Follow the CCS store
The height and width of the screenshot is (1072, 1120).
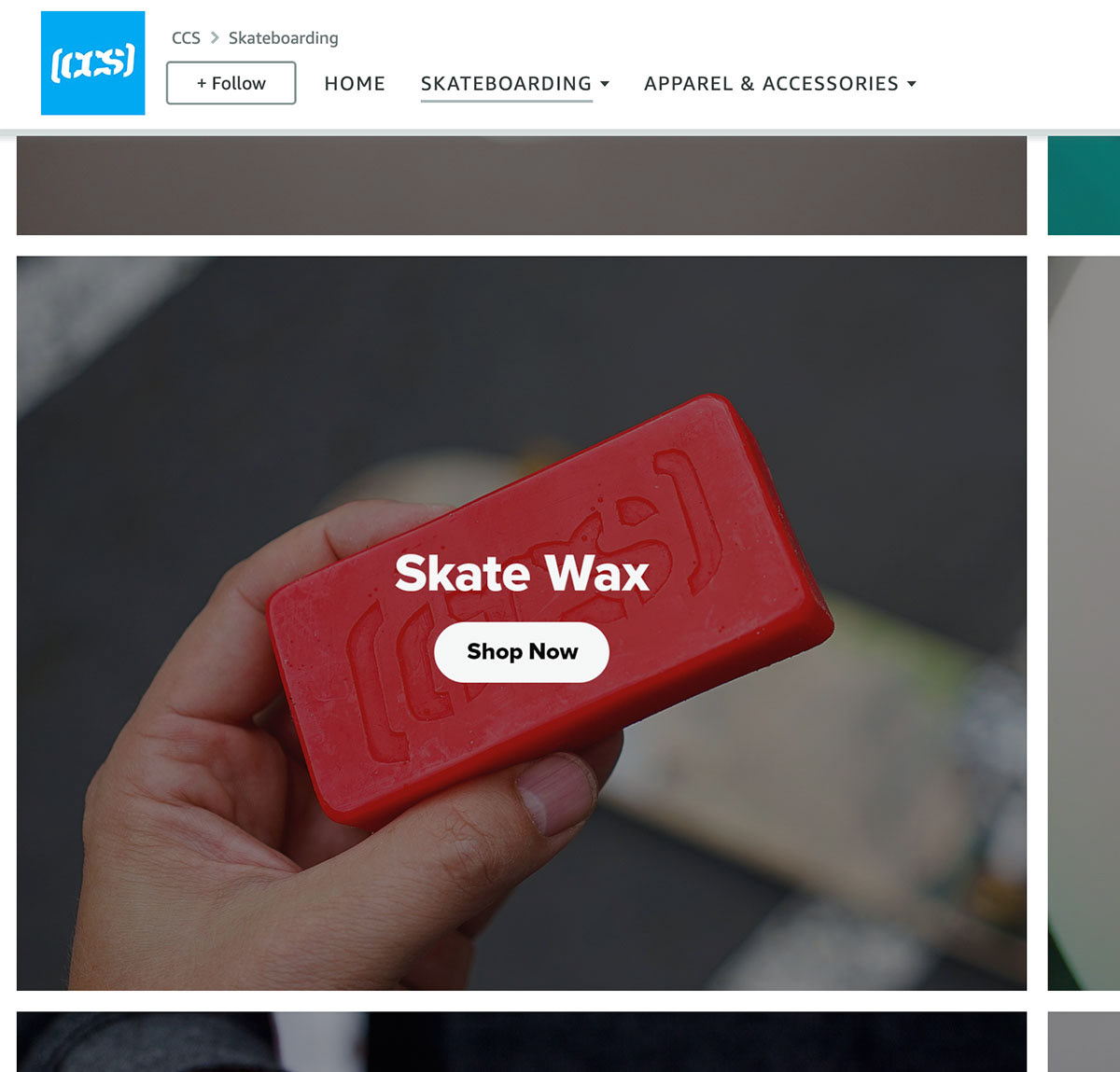pos(231,83)
